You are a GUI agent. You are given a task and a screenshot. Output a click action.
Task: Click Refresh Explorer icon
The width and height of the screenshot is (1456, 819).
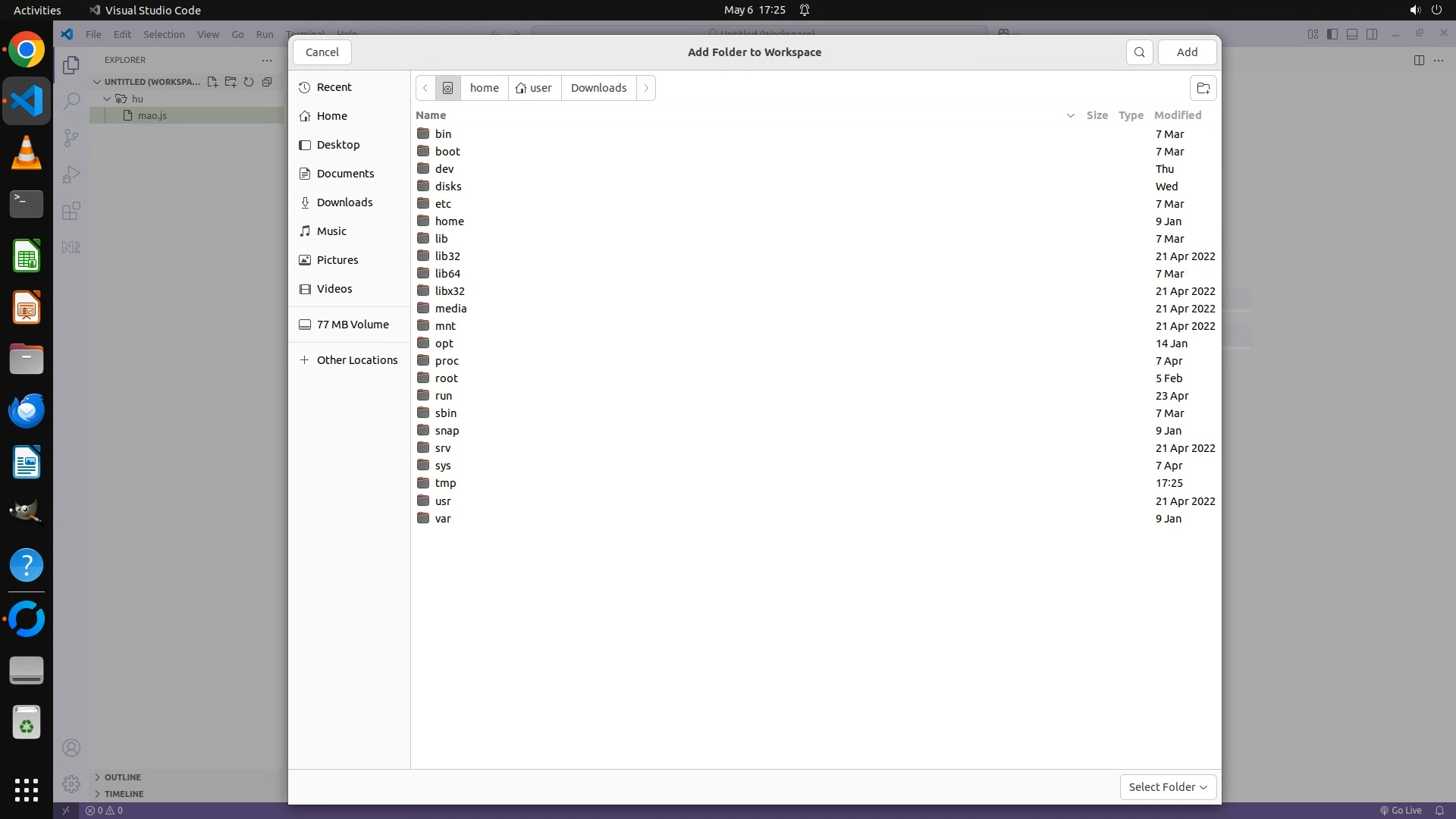coord(249,82)
